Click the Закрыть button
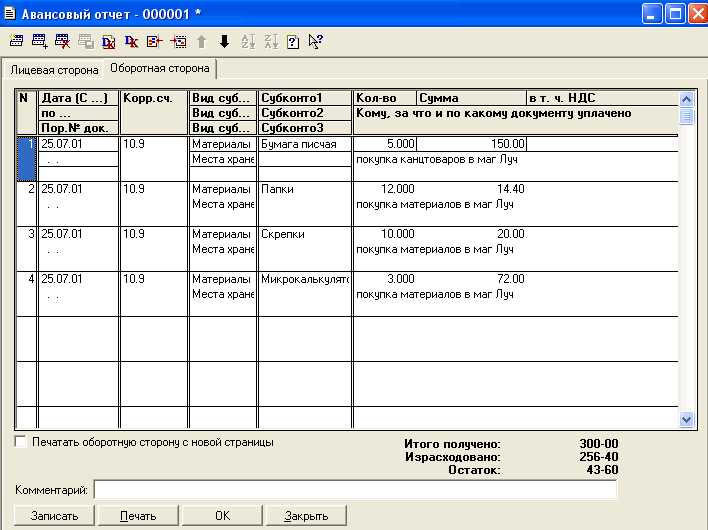Screen dimensions: 708x530 click(306, 515)
